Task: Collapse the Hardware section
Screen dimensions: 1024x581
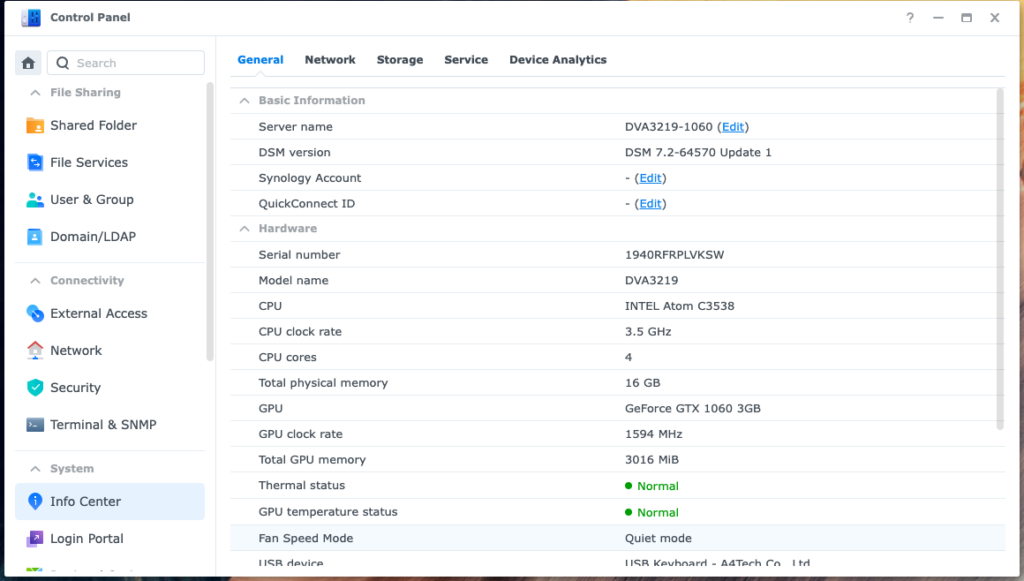Action: click(x=244, y=229)
